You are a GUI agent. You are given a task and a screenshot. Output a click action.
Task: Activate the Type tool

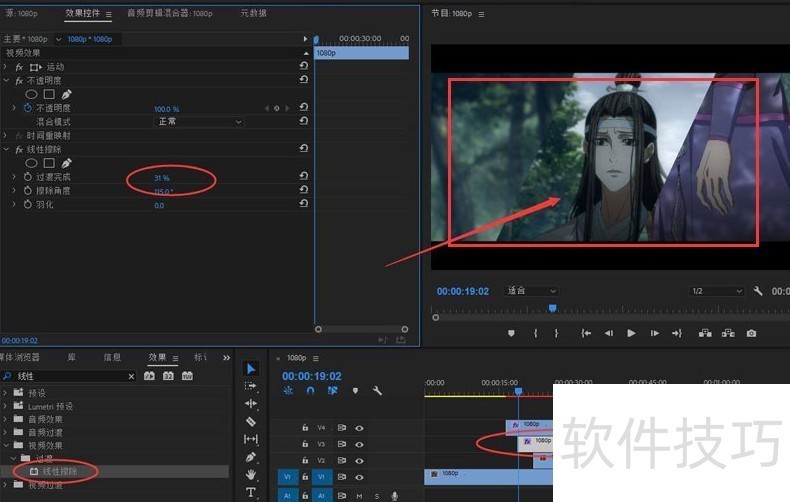click(x=251, y=492)
